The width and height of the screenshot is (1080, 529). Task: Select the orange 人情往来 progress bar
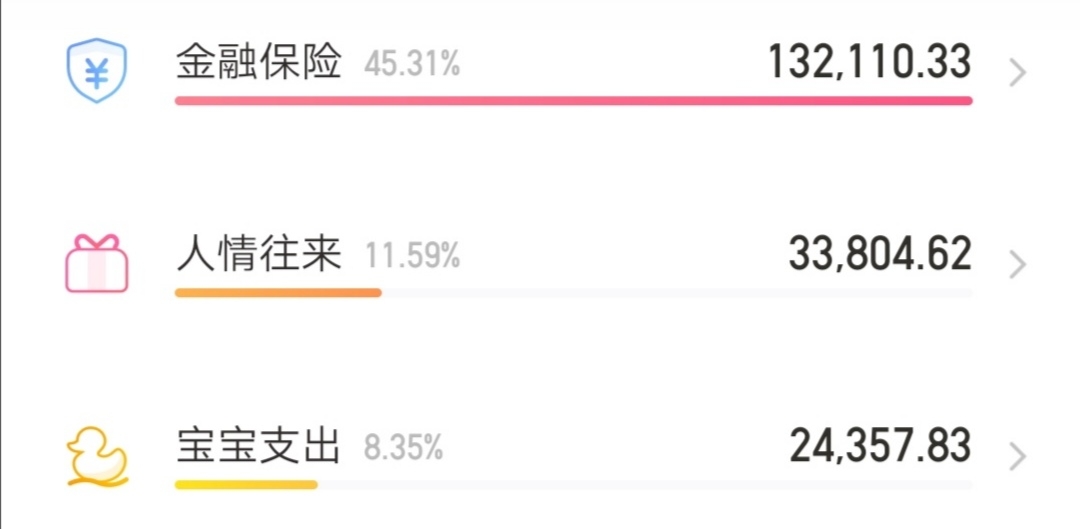[x=278, y=293]
